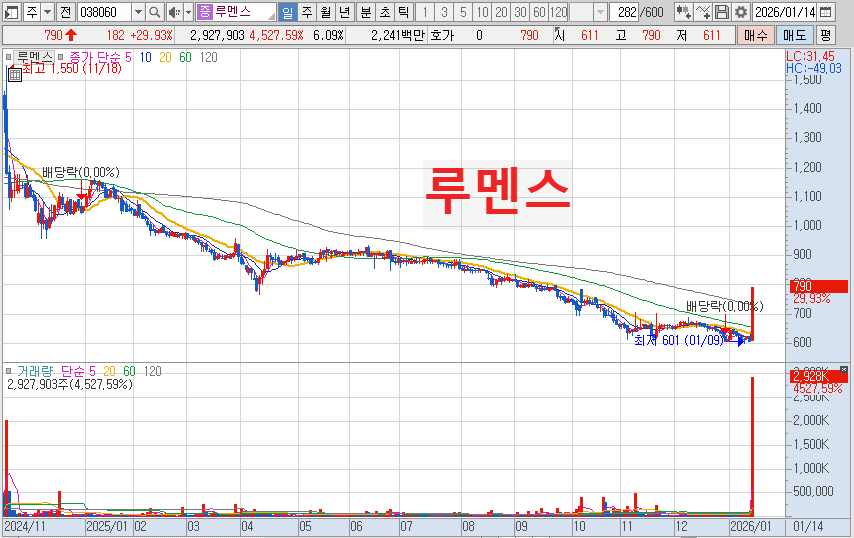Select the 3 interval button
Viewport: 854px width, 538px height.
click(x=444, y=11)
